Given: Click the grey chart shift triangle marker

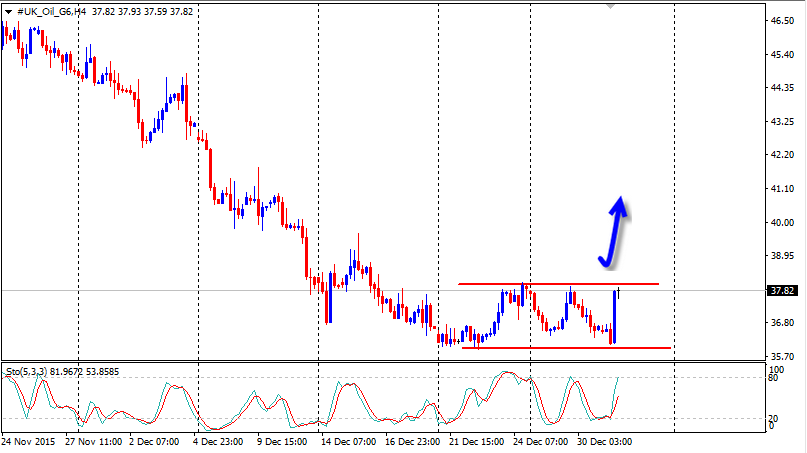Looking at the screenshot, I should pos(610,7).
